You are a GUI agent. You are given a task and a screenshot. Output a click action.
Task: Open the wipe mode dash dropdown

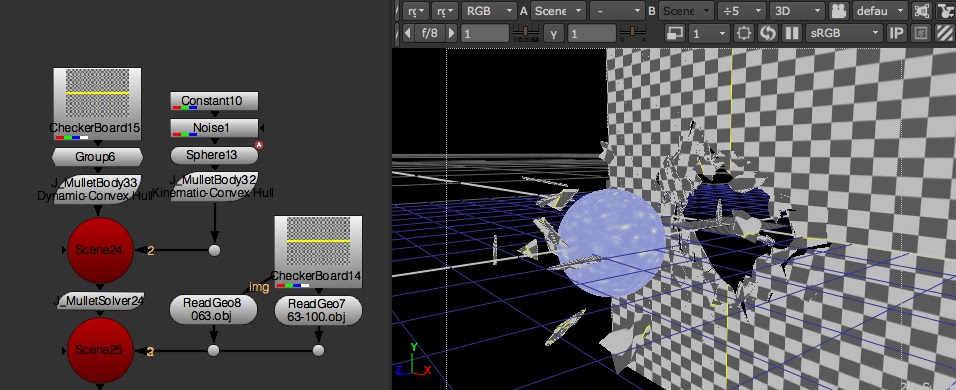617,11
